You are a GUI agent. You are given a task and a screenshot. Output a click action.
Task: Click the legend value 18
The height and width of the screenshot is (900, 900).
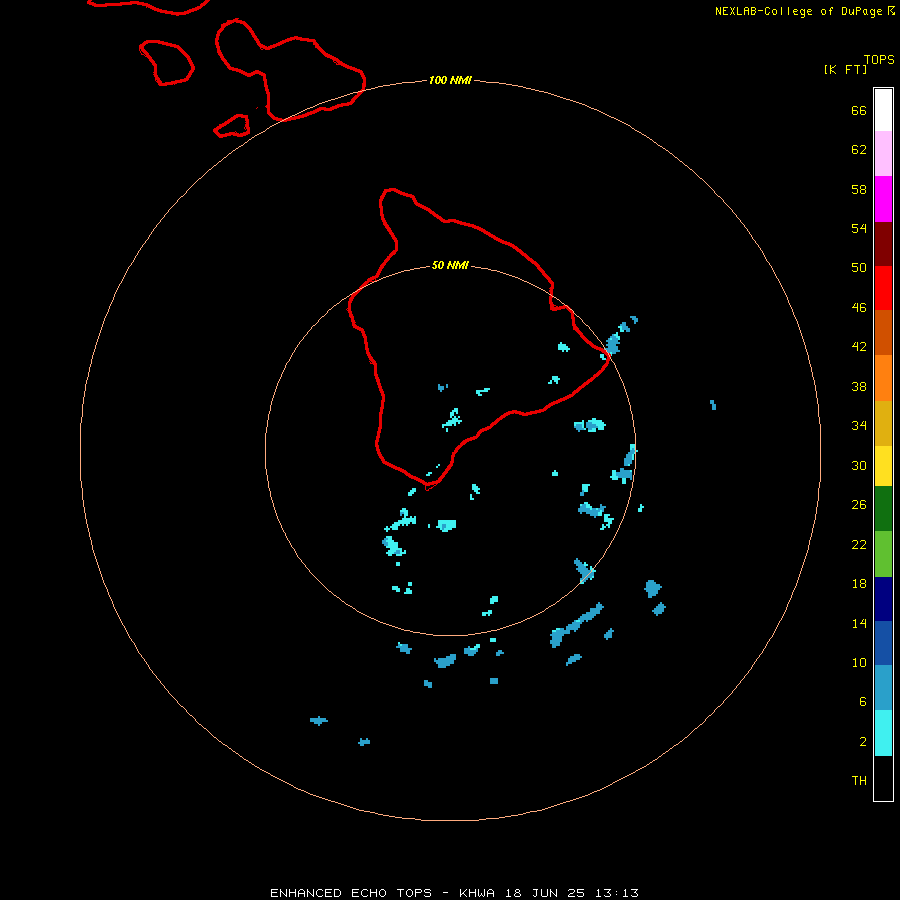coord(859,584)
